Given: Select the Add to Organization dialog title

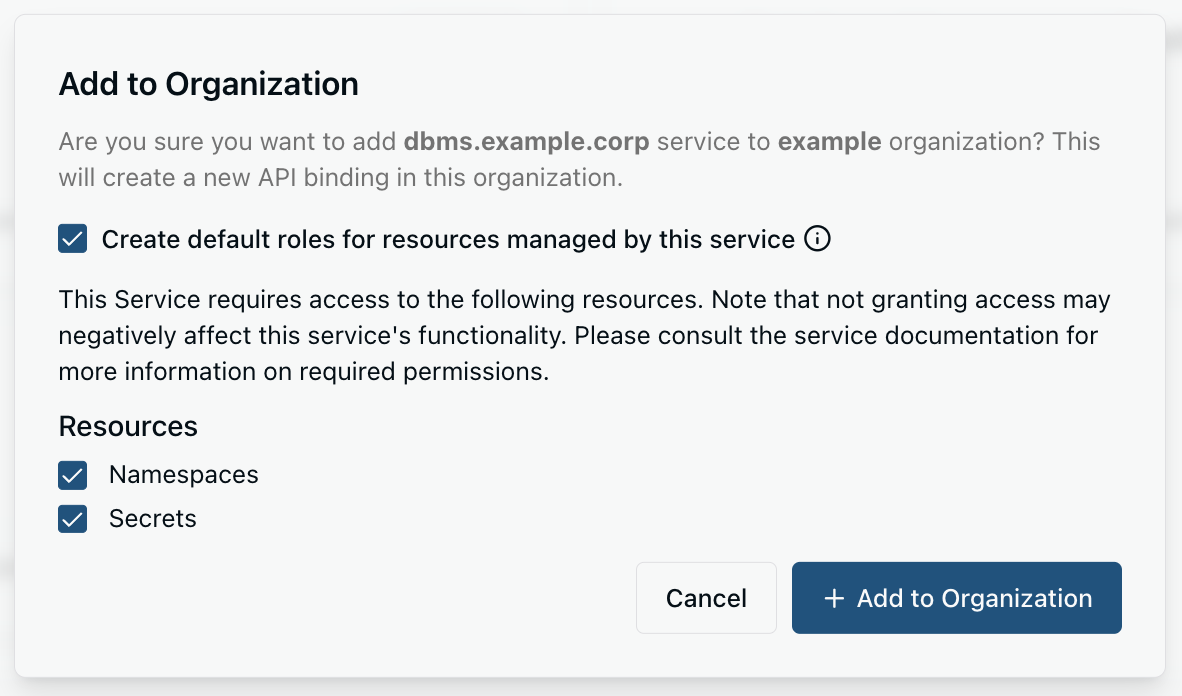Looking at the screenshot, I should click(x=208, y=84).
